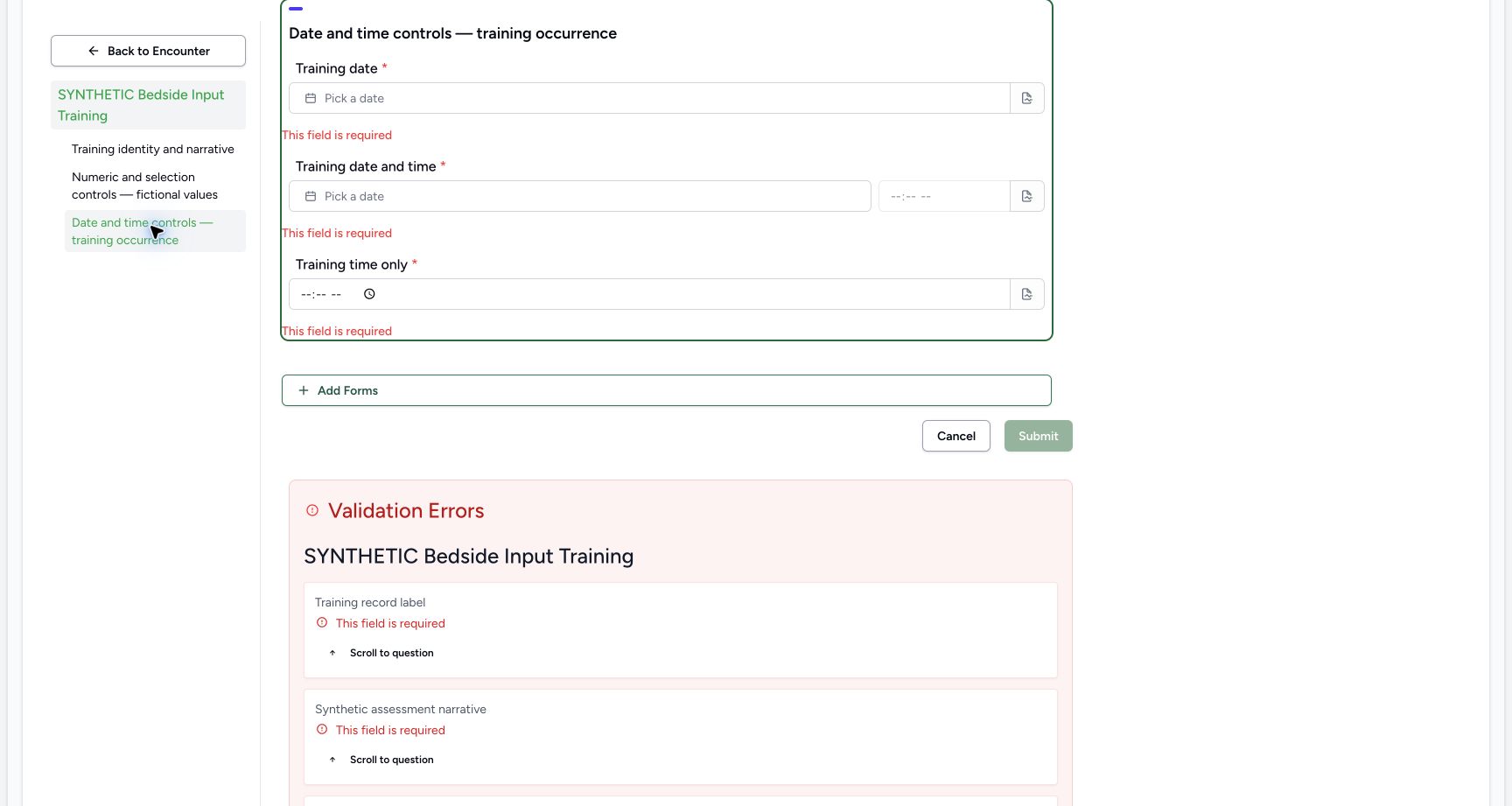This screenshot has height=806, width=1512.
Task: Go to Training identity and narrative section
Action: click(155, 149)
